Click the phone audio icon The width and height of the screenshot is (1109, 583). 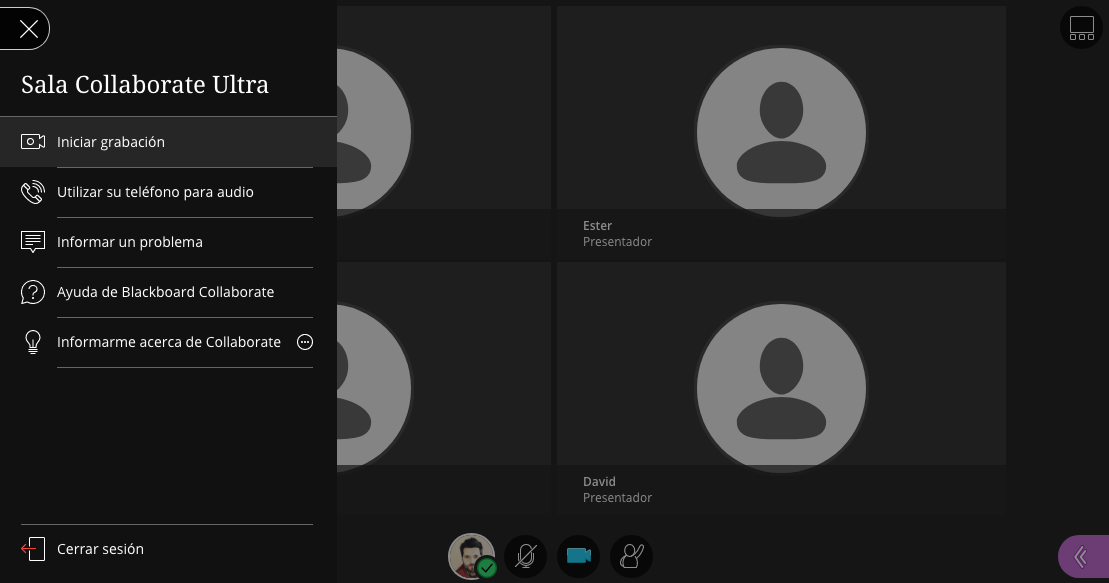33,192
